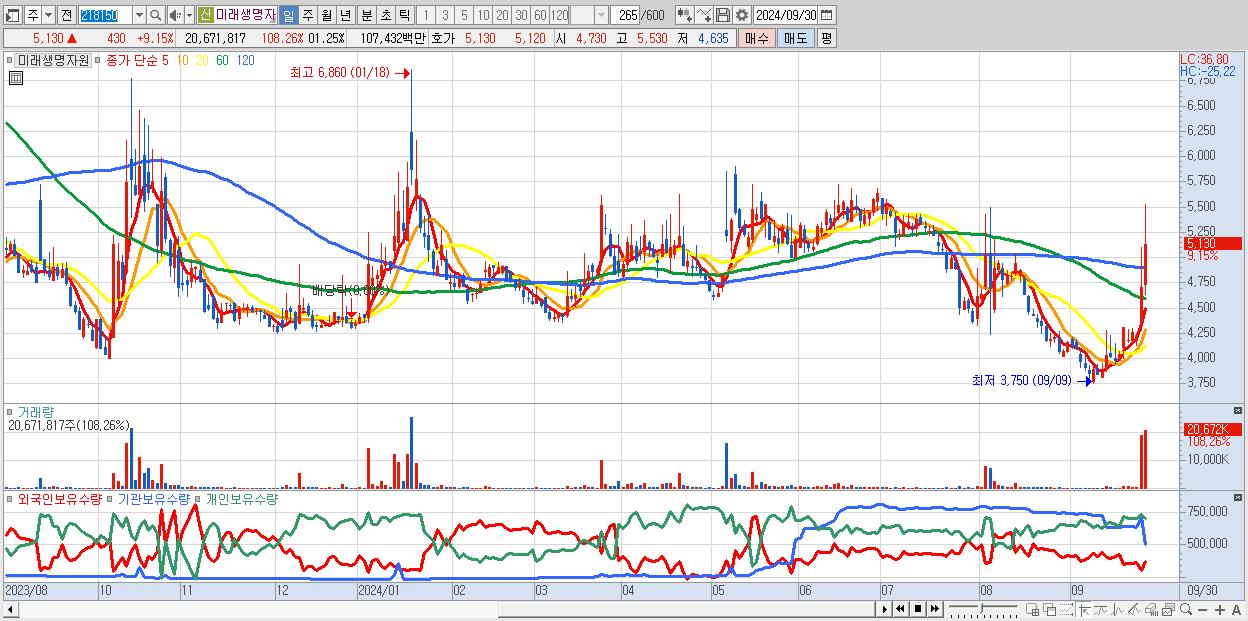Click the add line indicator icon
The image size is (1248, 621).
tap(704, 15)
